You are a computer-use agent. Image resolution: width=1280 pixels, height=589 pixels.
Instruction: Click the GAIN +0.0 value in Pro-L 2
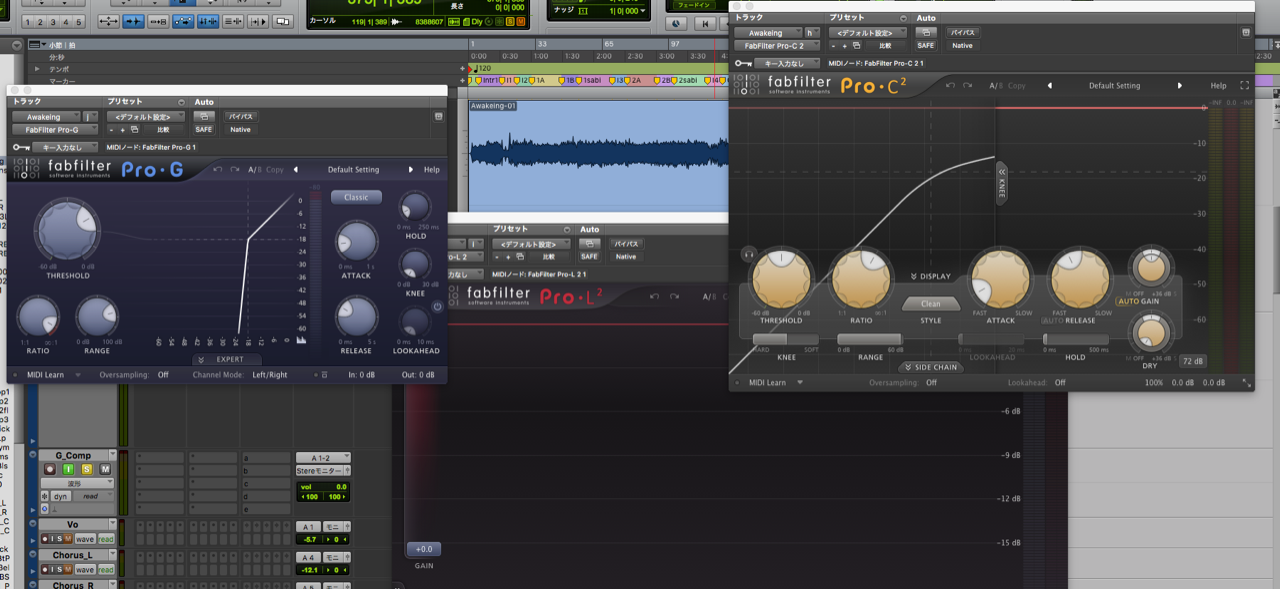tap(424, 549)
